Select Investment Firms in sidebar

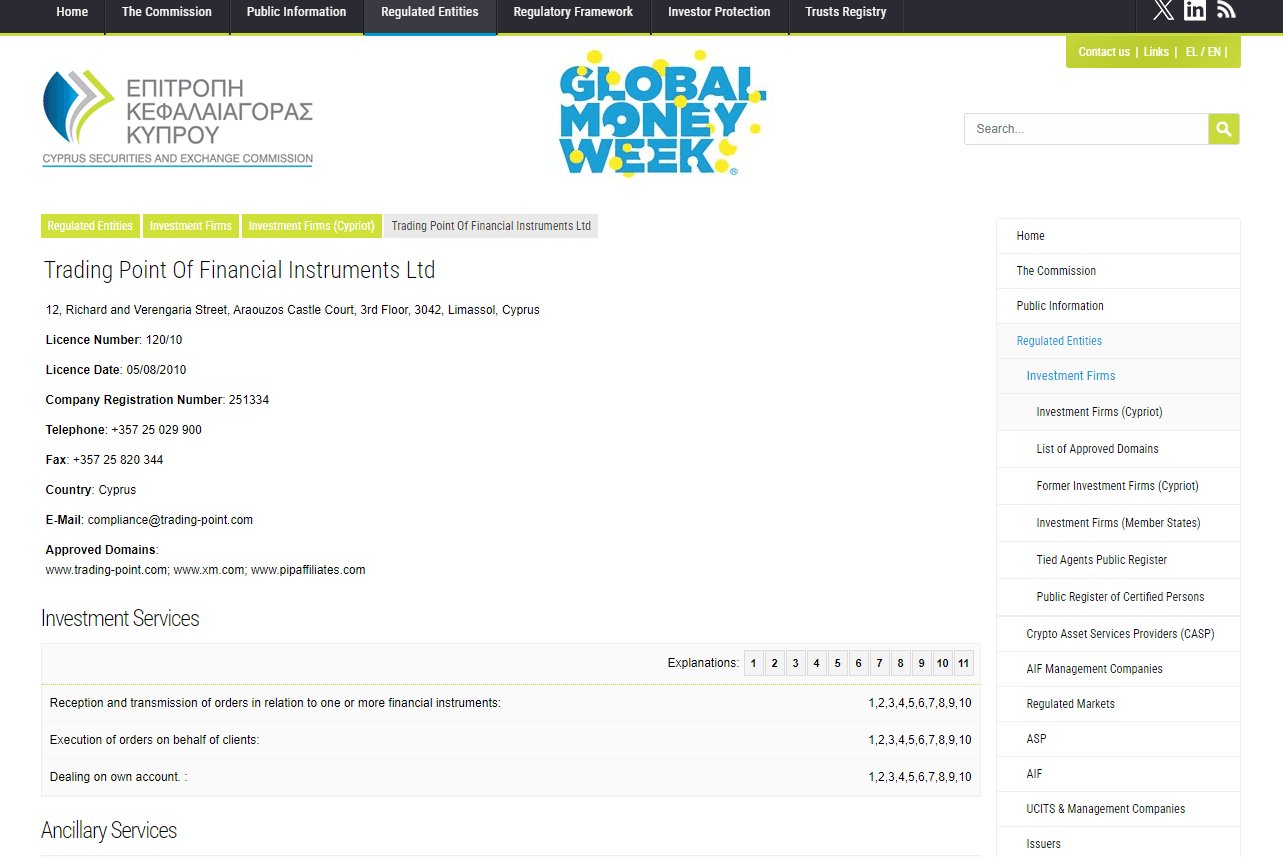[x=1118, y=376]
